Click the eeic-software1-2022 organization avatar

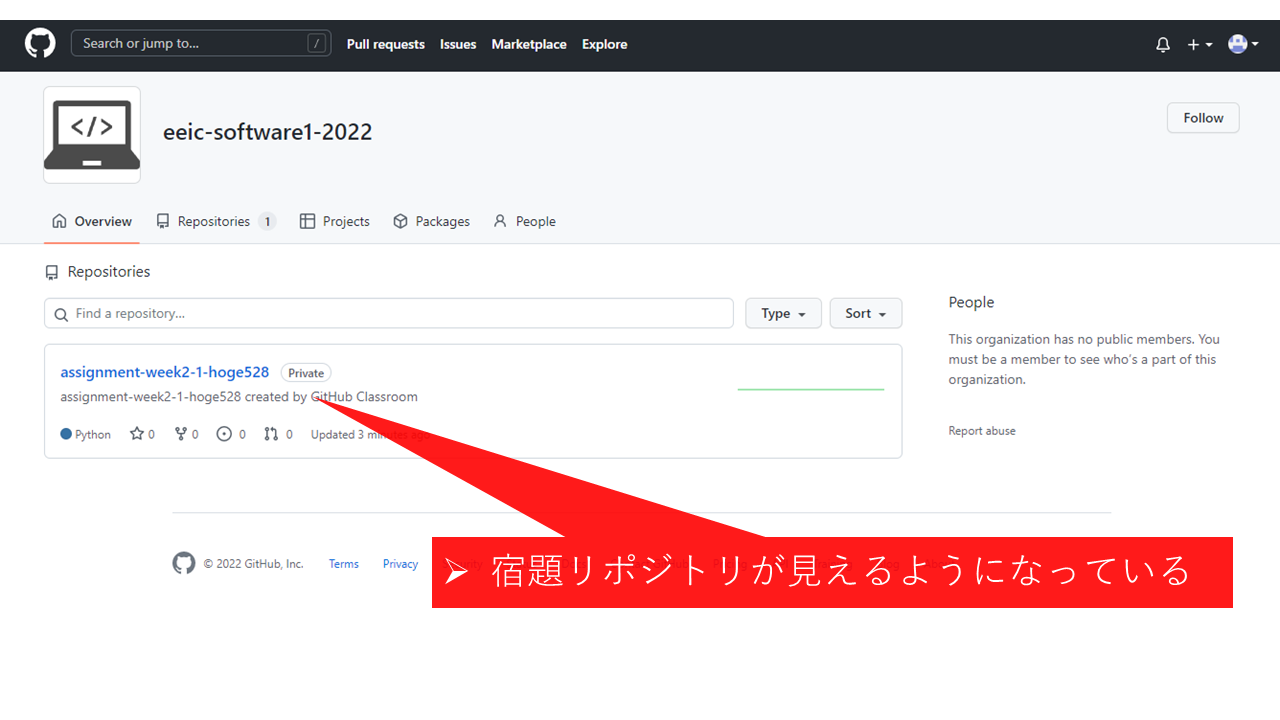(92, 135)
